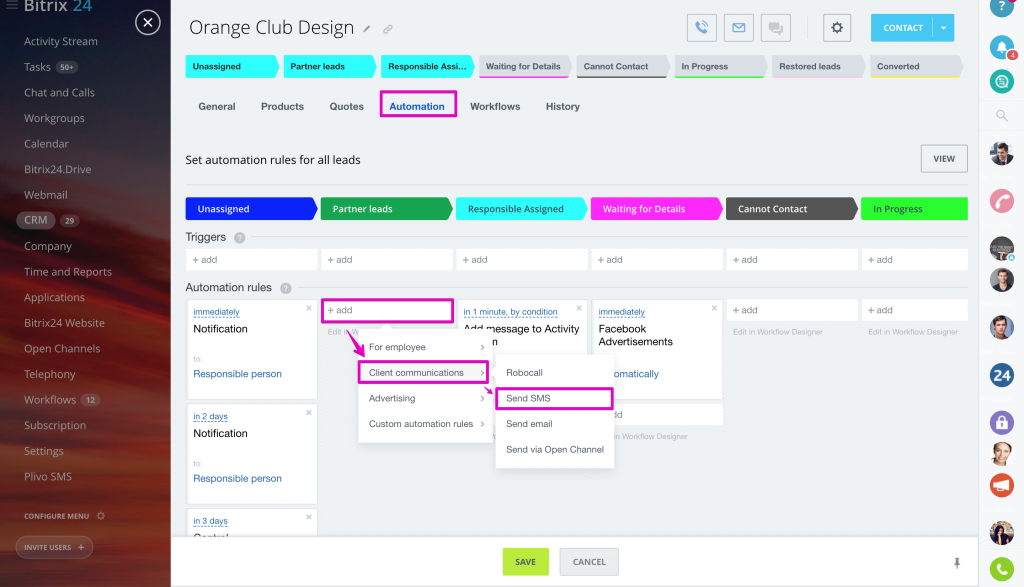The height and width of the screenshot is (587, 1024).
Task: Set lead status to Waiting for Details in top bar
Action: point(523,67)
